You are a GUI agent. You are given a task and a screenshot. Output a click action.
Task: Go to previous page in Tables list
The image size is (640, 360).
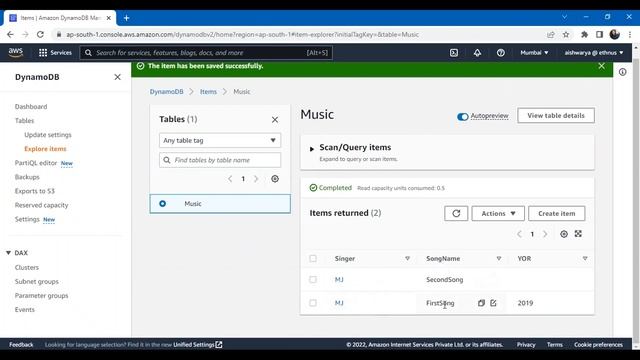pyautogui.click(x=230, y=179)
